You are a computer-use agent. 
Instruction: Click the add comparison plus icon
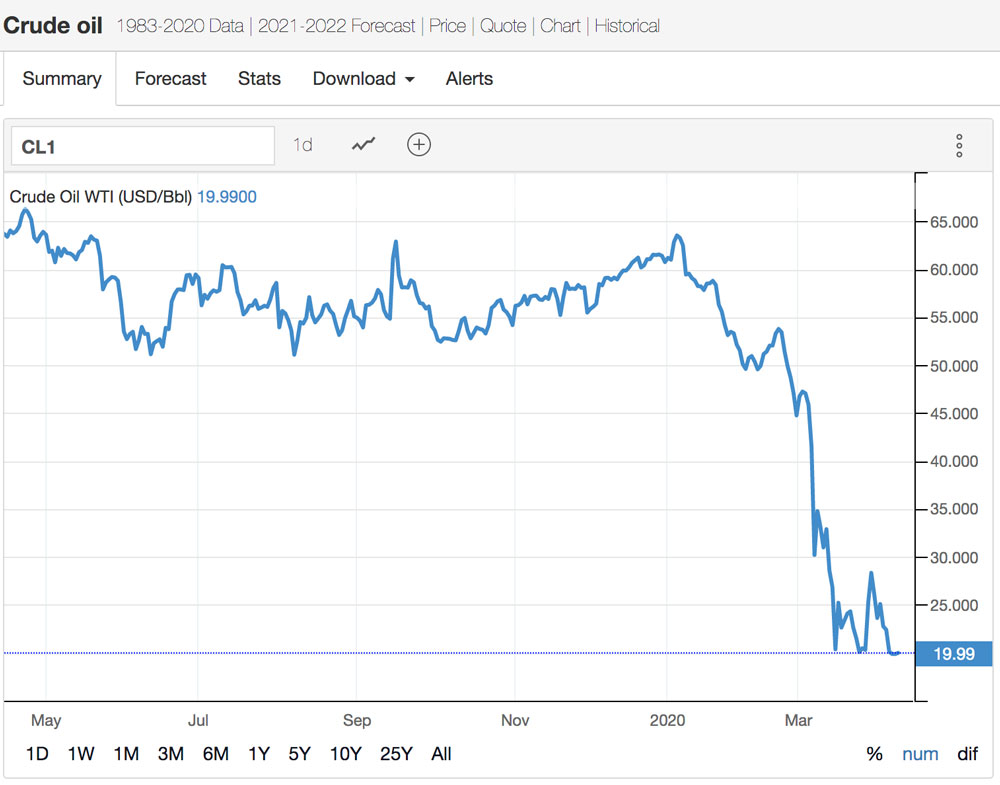pyautogui.click(x=419, y=145)
